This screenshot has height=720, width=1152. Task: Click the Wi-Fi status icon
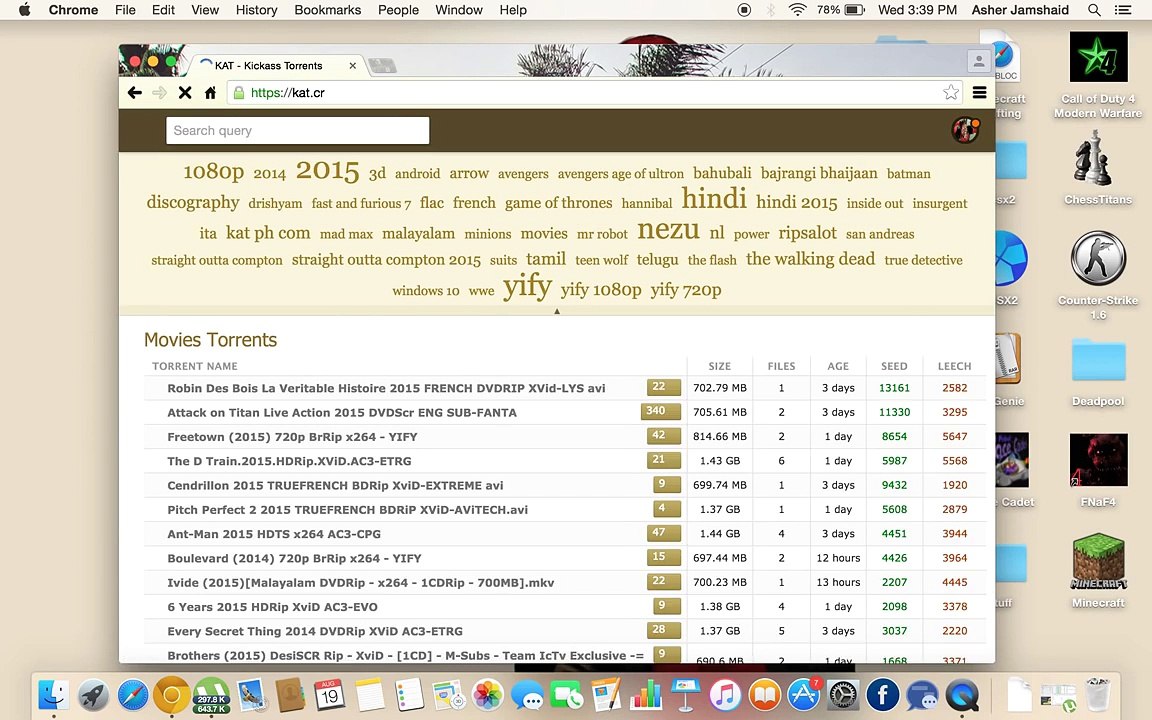tap(797, 10)
